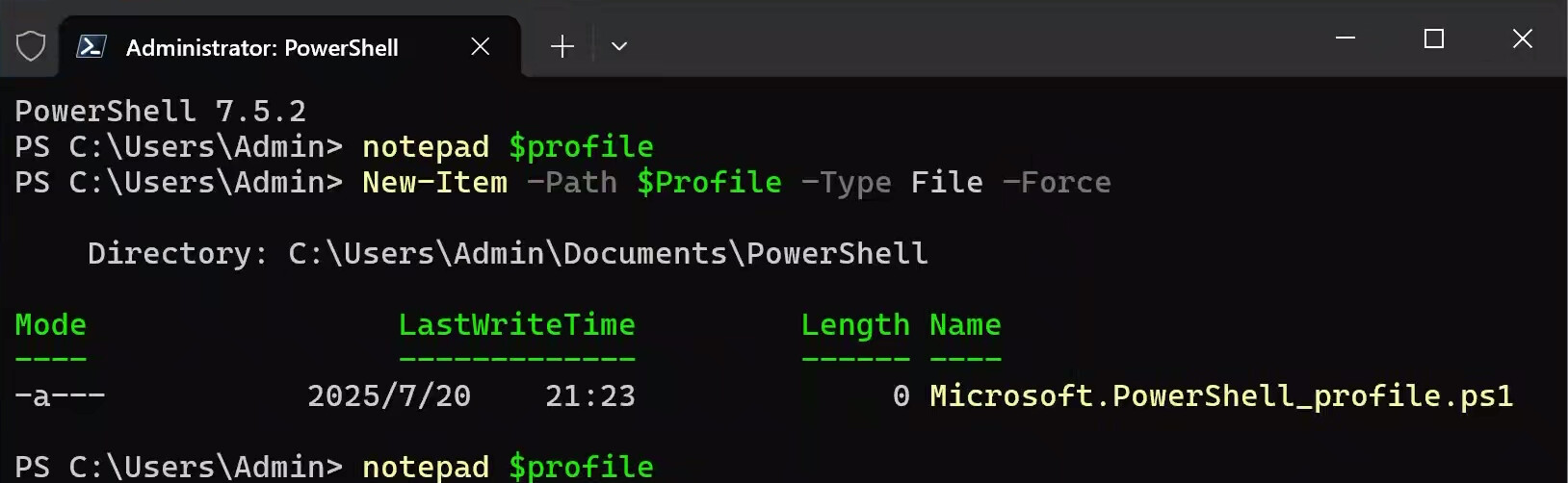Click the Name column header
Viewport: 1568px width, 483px height.
click(965, 325)
